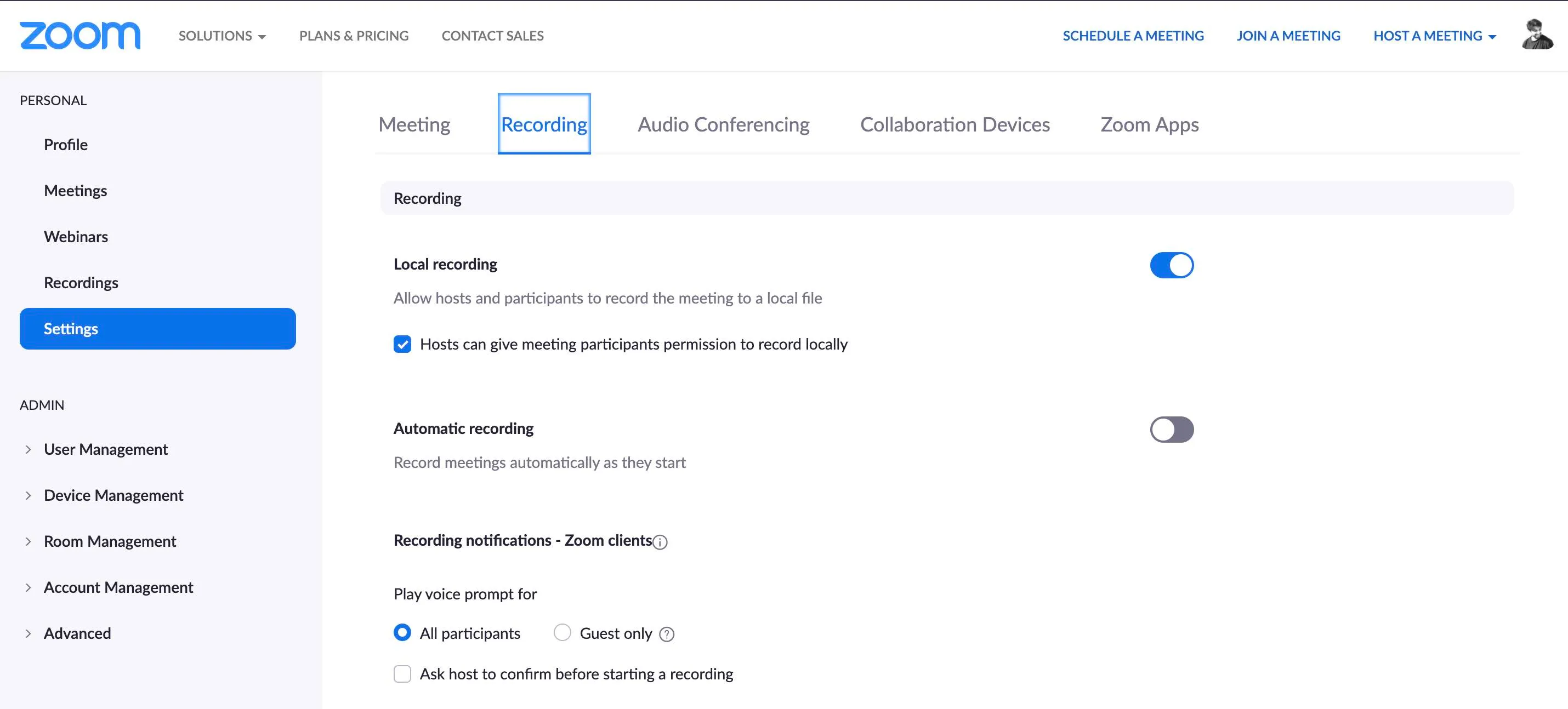
Task: Open the user profile avatar menu
Action: pyautogui.click(x=1537, y=35)
